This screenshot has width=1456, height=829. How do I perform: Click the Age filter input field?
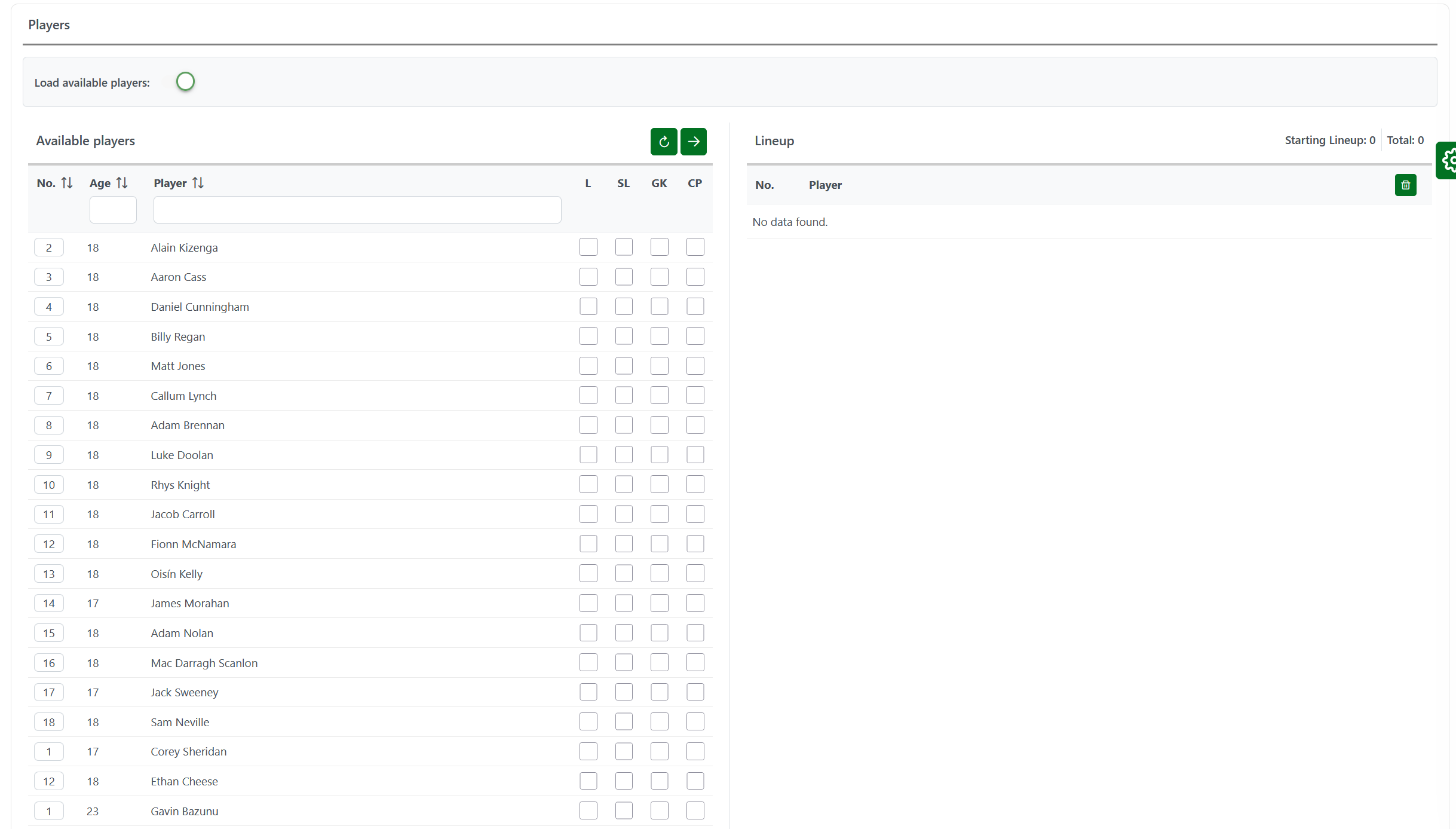113,210
